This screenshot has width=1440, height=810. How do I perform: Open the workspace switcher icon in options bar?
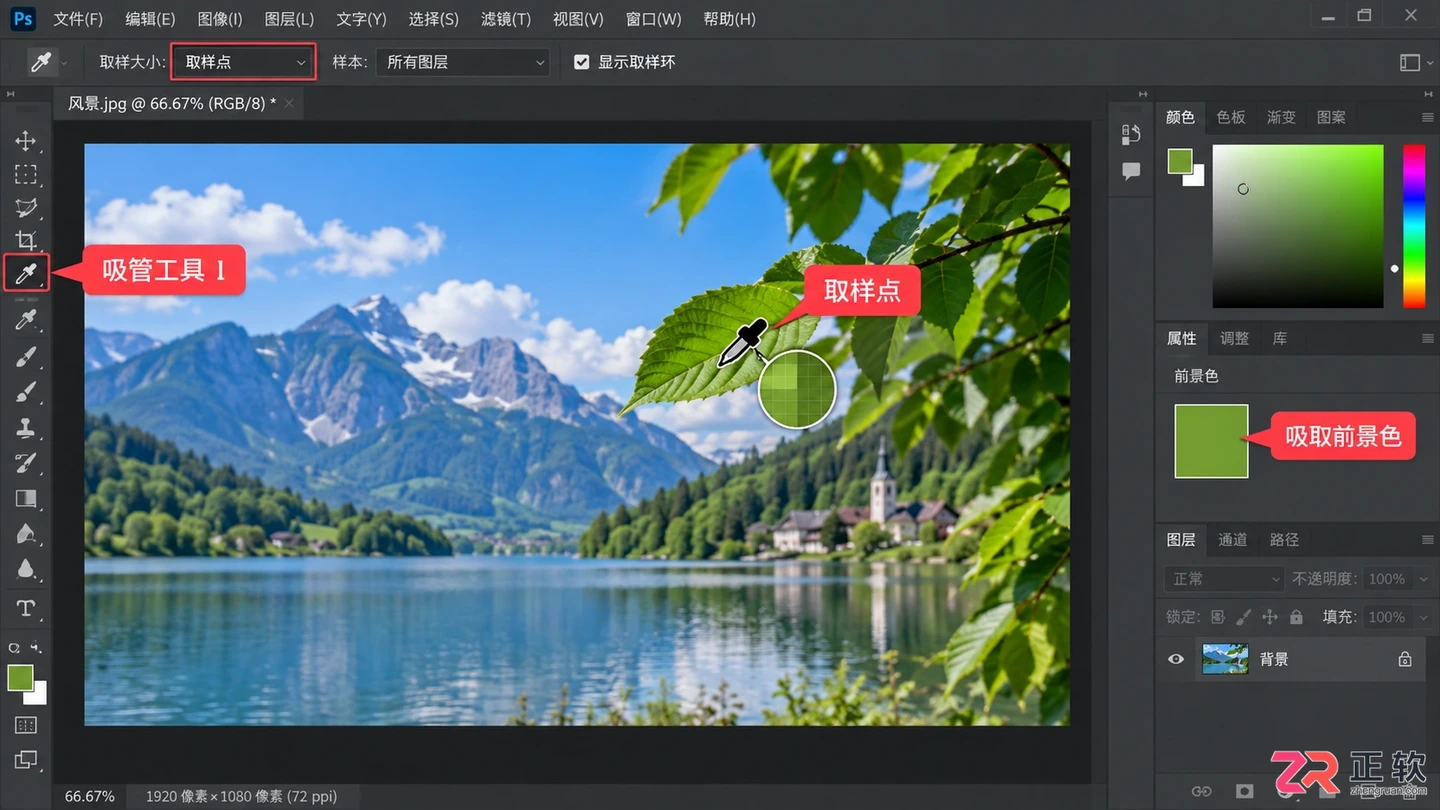click(1410, 62)
